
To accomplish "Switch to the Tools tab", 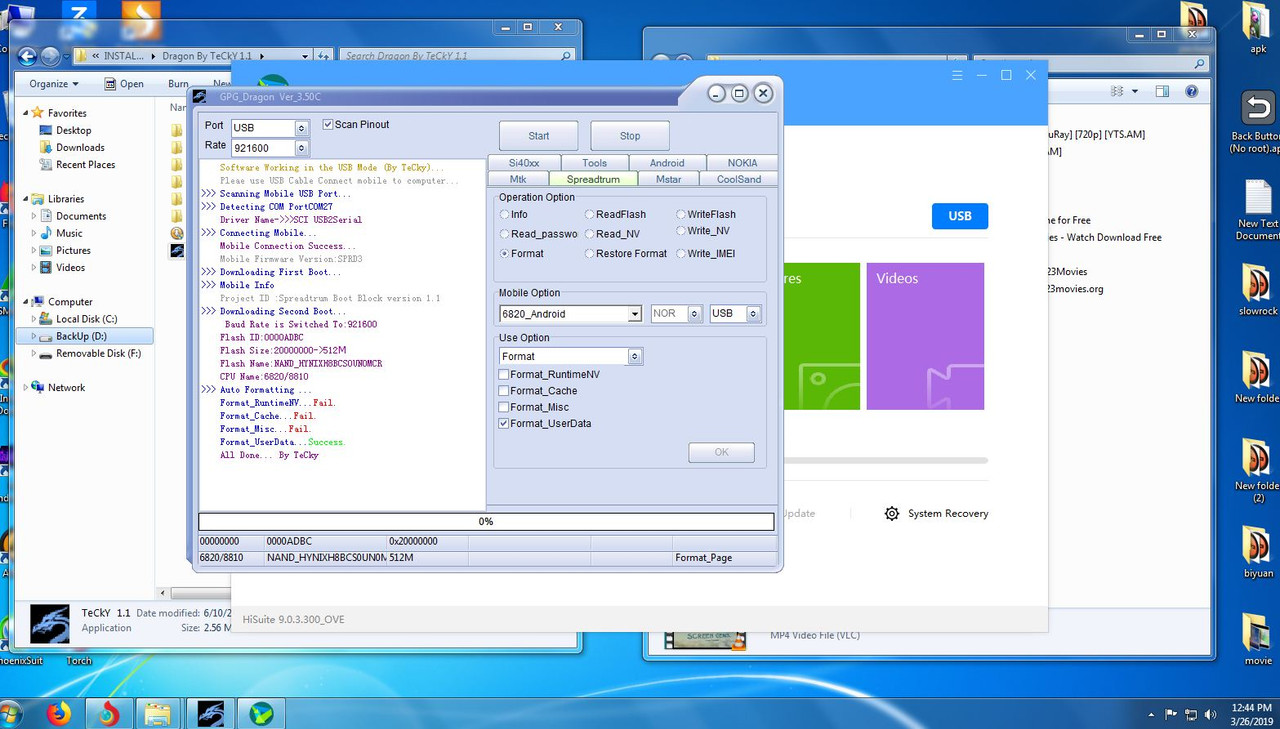I will point(595,163).
